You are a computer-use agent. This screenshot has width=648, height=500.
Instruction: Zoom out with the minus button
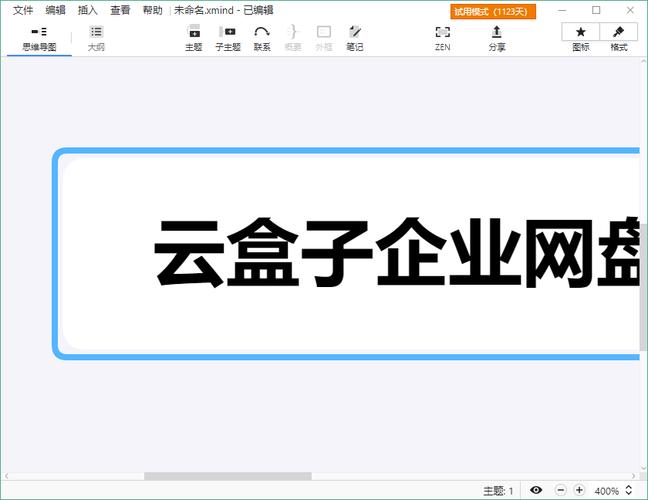tap(560, 490)
